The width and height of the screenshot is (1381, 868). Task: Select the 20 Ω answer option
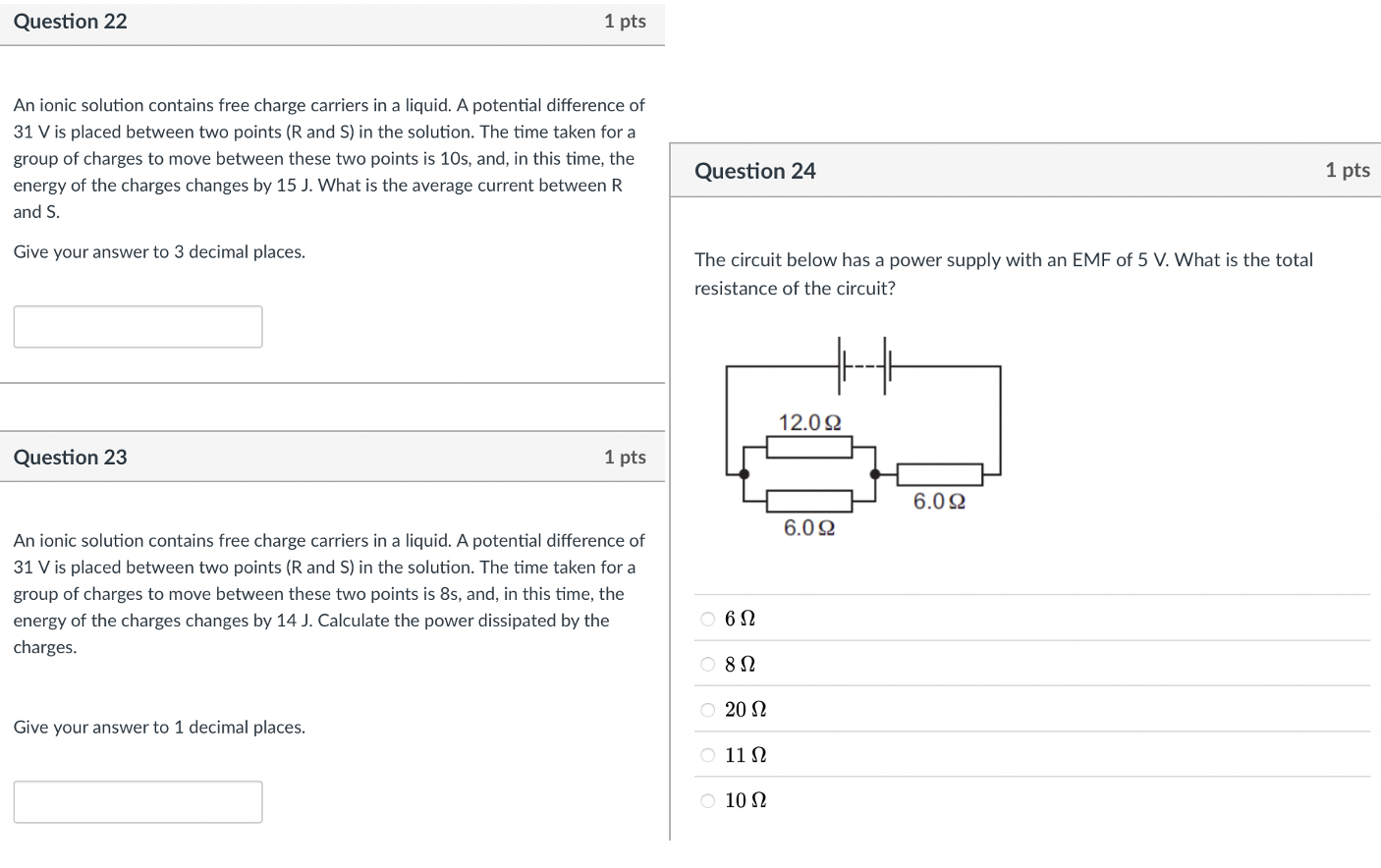706,709
